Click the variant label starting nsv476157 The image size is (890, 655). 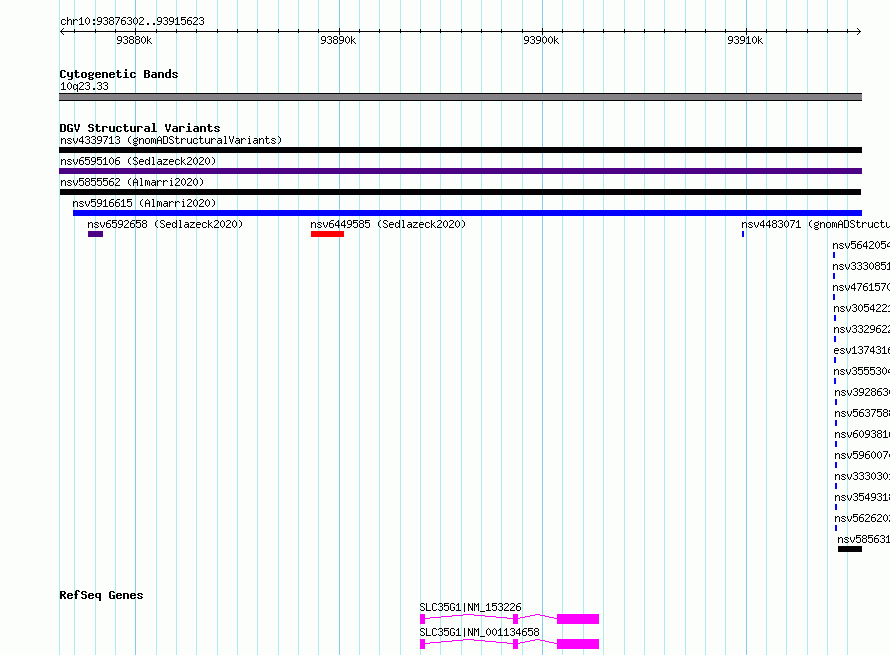click(861, 287)
